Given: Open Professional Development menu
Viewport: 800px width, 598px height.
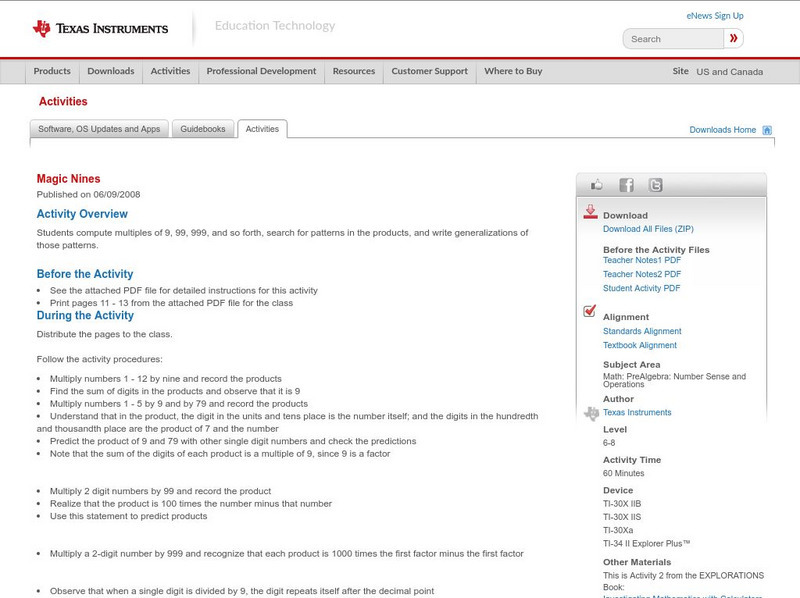Looking at the screenshot, I should coord(261,71).
